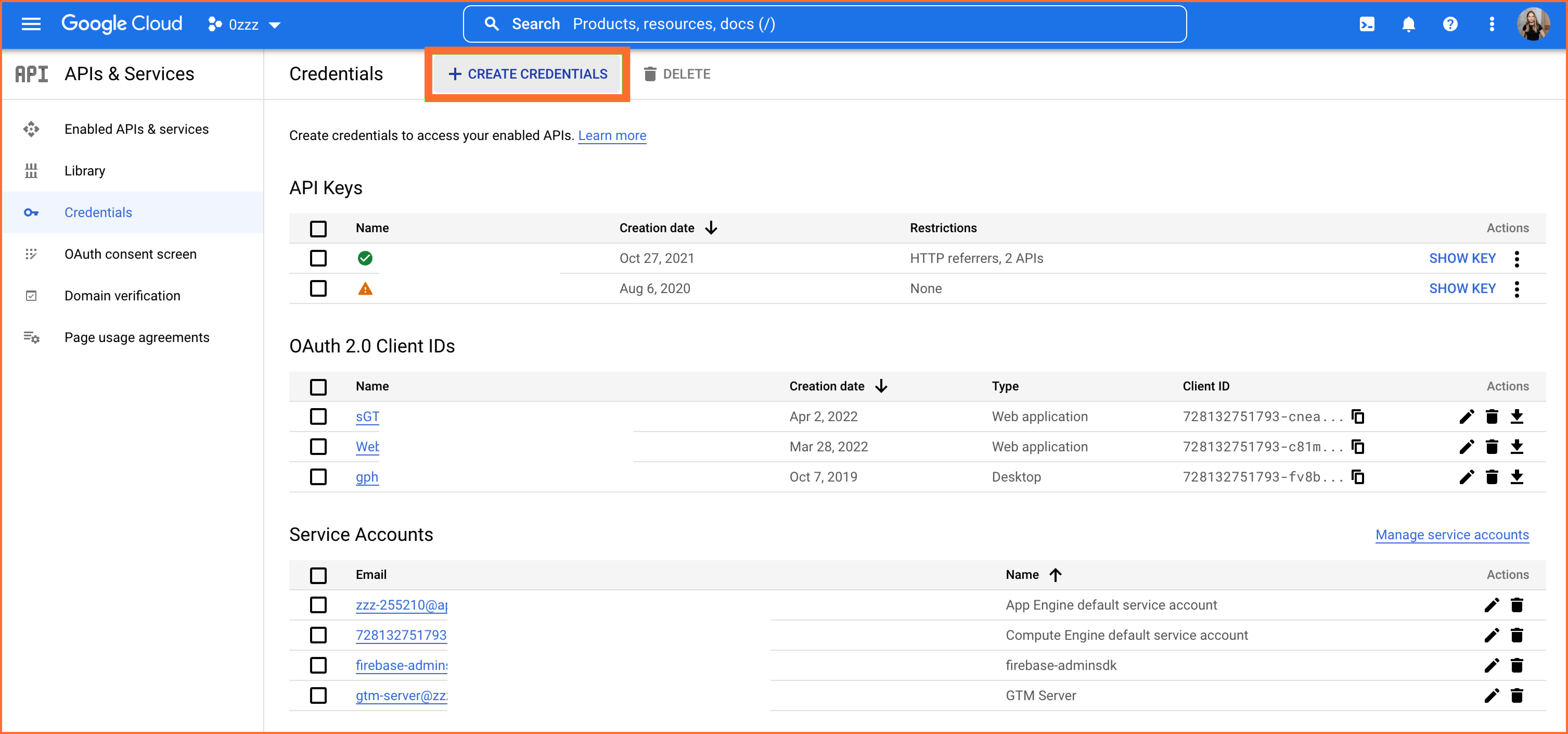Download the gph Desktop OAuth client

(x=1516, y=477)
